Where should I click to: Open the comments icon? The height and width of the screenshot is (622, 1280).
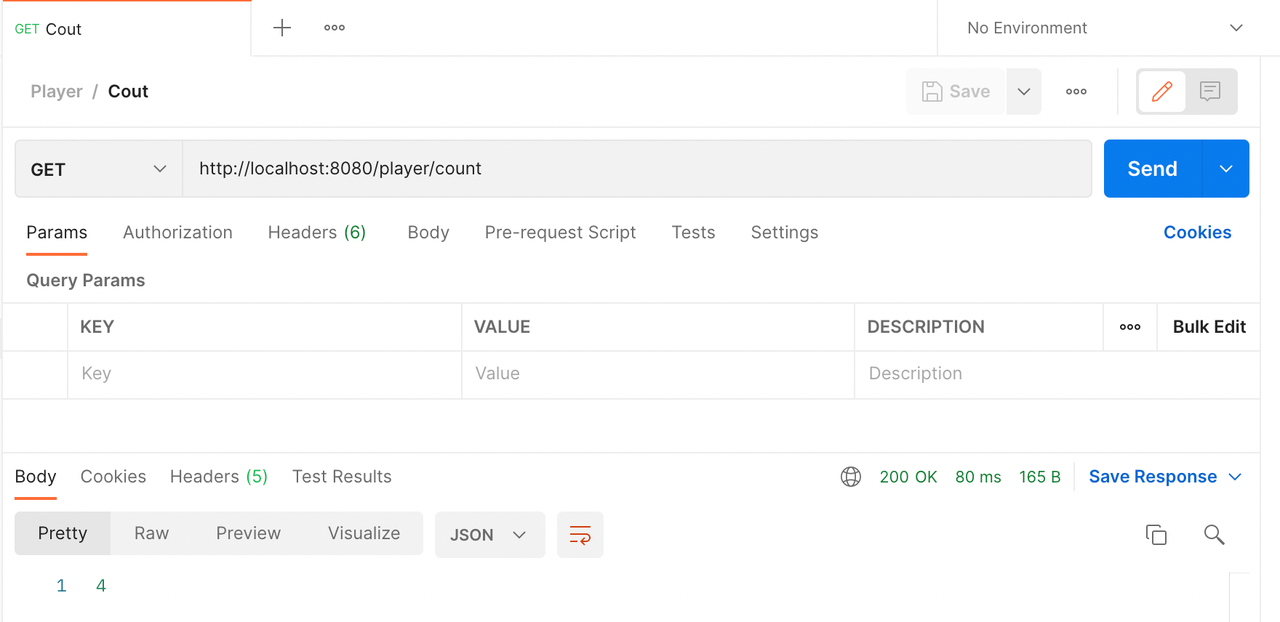point(1210,91)
